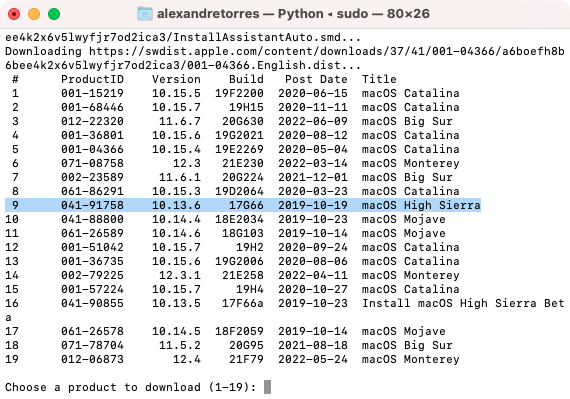Click ProductID 002-79225 in row 14
The height and width of the screenshot is (399, 570).
coord(92,275)
